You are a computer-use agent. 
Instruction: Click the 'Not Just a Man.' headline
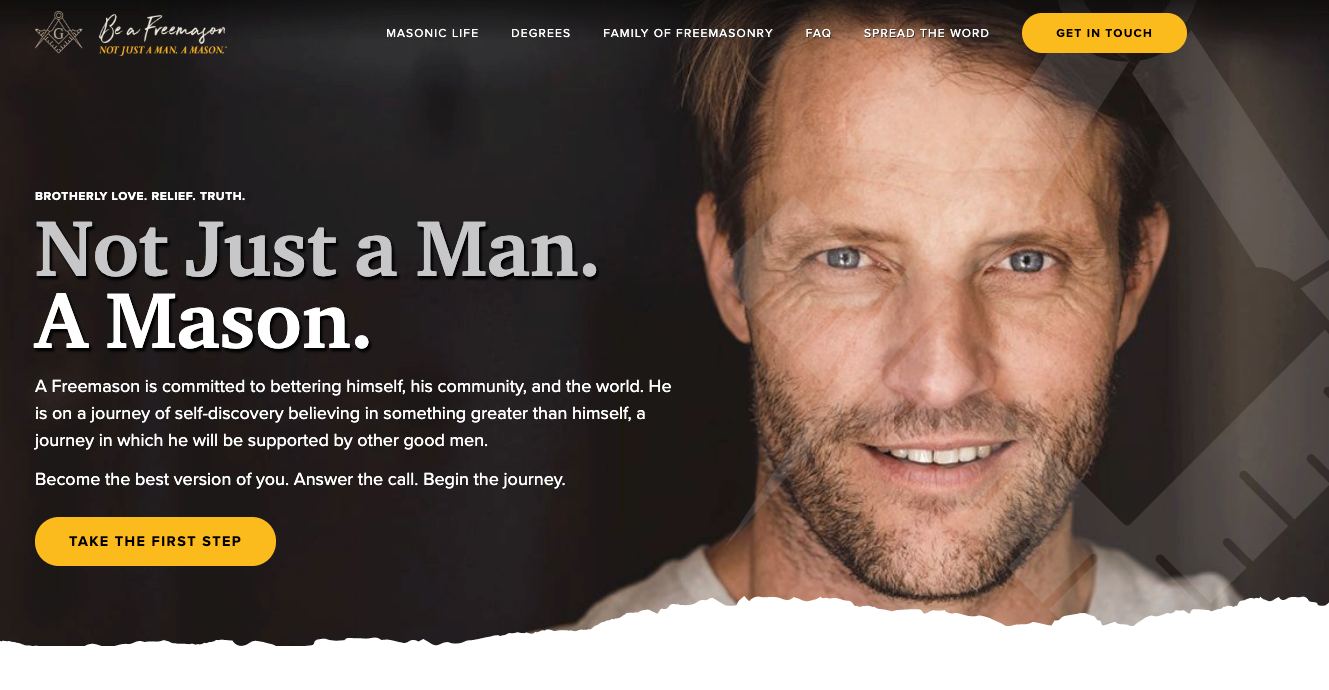click(317, 249)
